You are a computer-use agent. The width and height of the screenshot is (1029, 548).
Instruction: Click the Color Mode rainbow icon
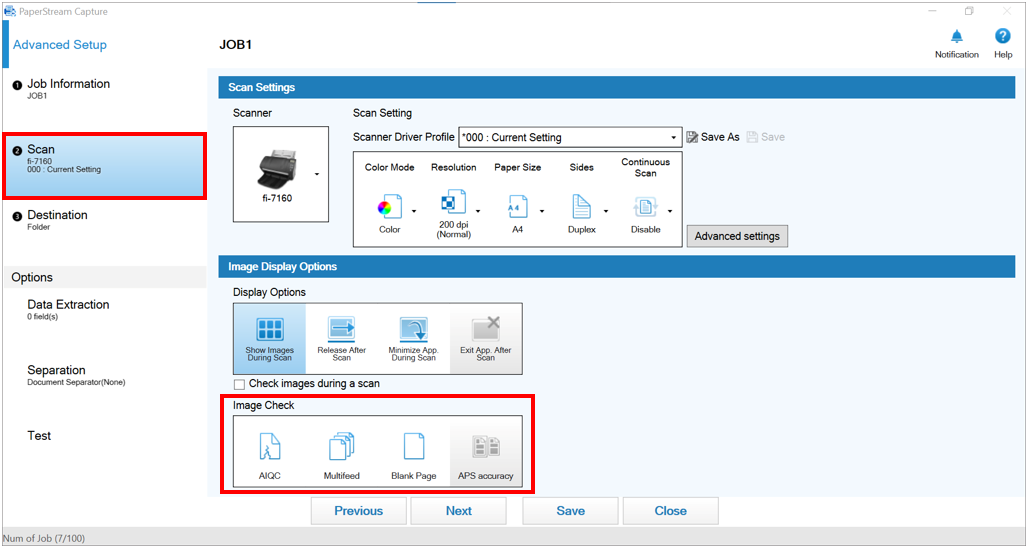point(390,209)
